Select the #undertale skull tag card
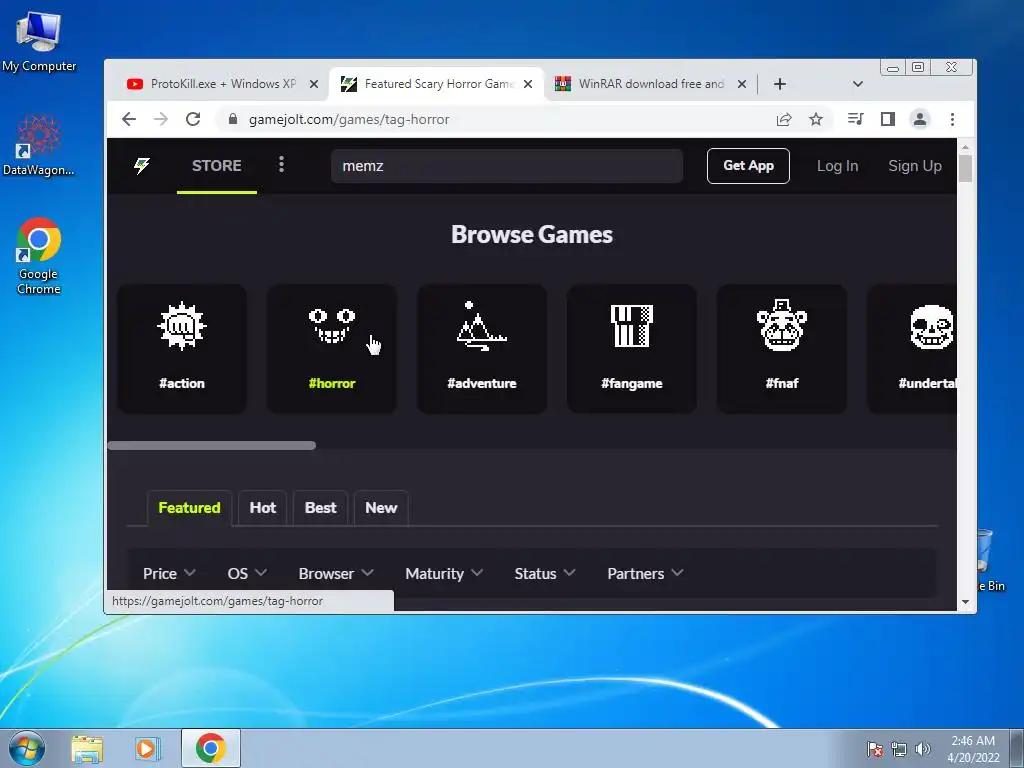 tap(912, 348)
